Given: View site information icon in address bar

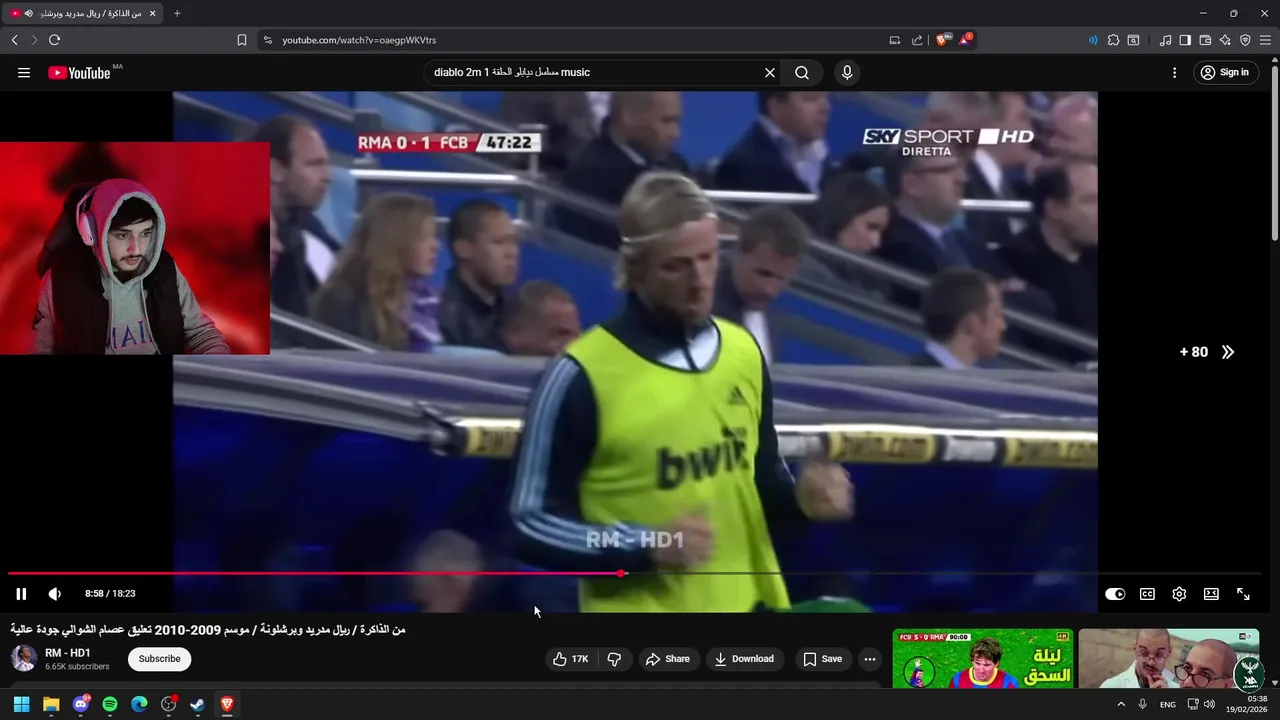Looking at the screenshot, I should (x=267, y=40).
